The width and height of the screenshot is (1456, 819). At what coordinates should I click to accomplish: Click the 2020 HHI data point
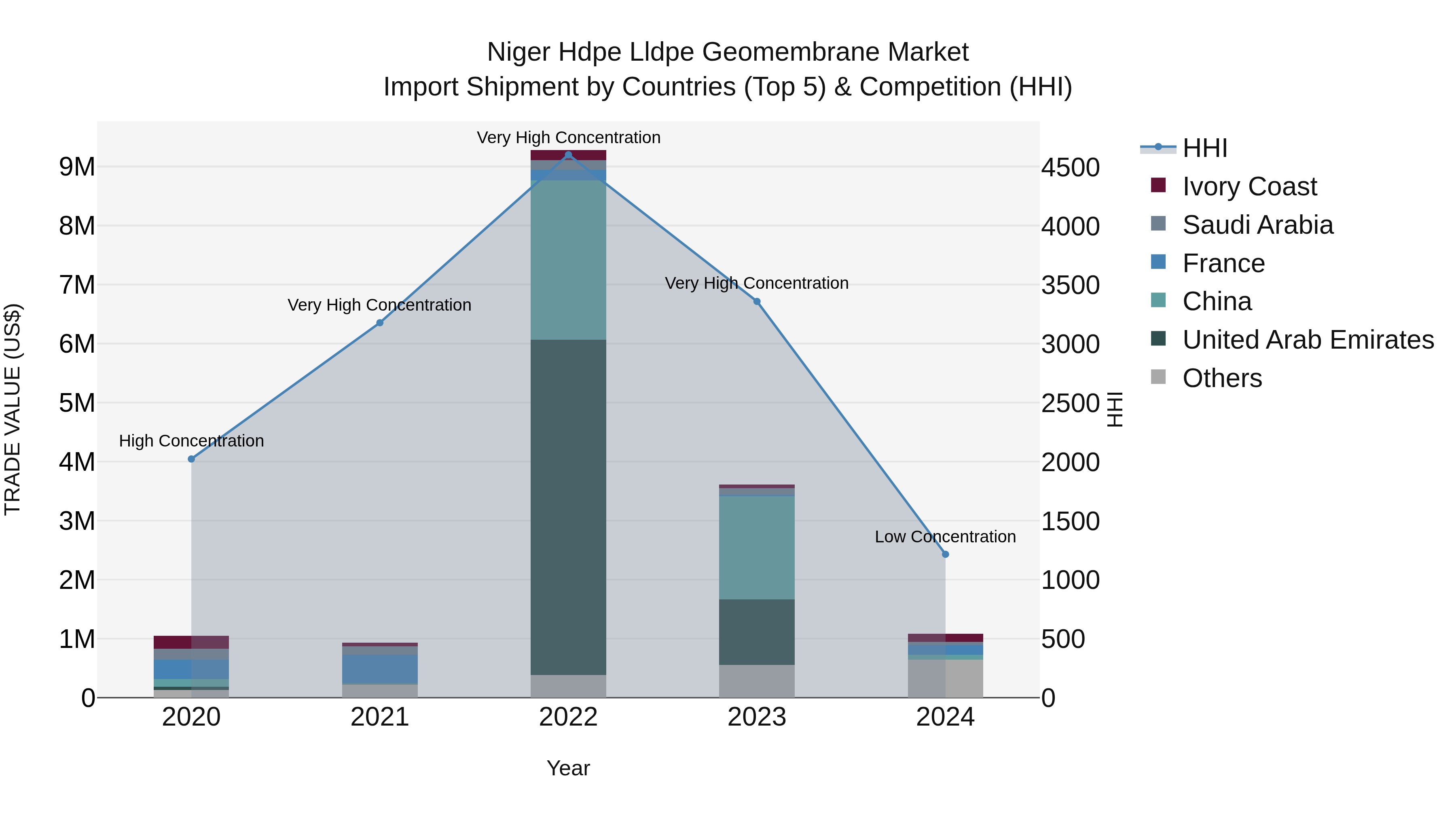click(191, 459)
